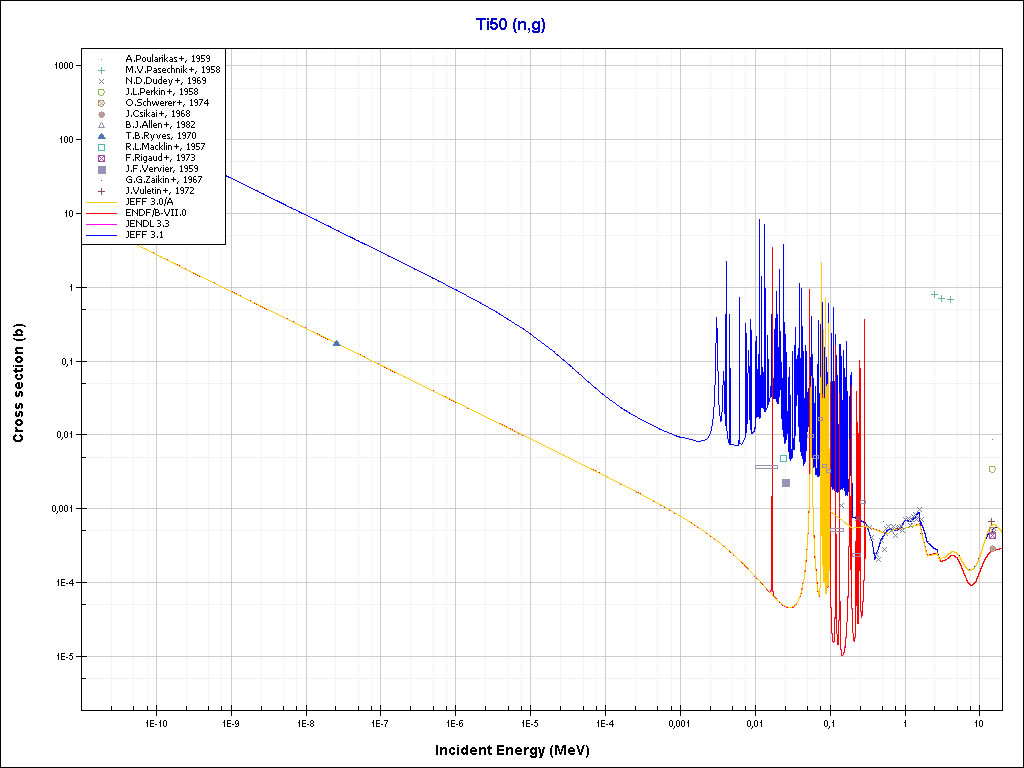Click the JEFF 3.0/A yellow legend line
Viewport: 1024px width, 768px height.
pos(102,202)
